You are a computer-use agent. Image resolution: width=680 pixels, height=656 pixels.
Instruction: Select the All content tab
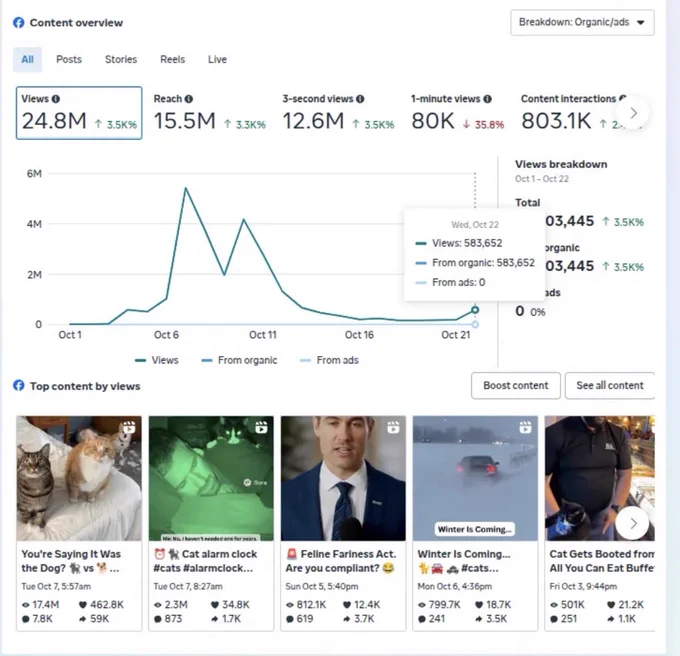point(27,59)
